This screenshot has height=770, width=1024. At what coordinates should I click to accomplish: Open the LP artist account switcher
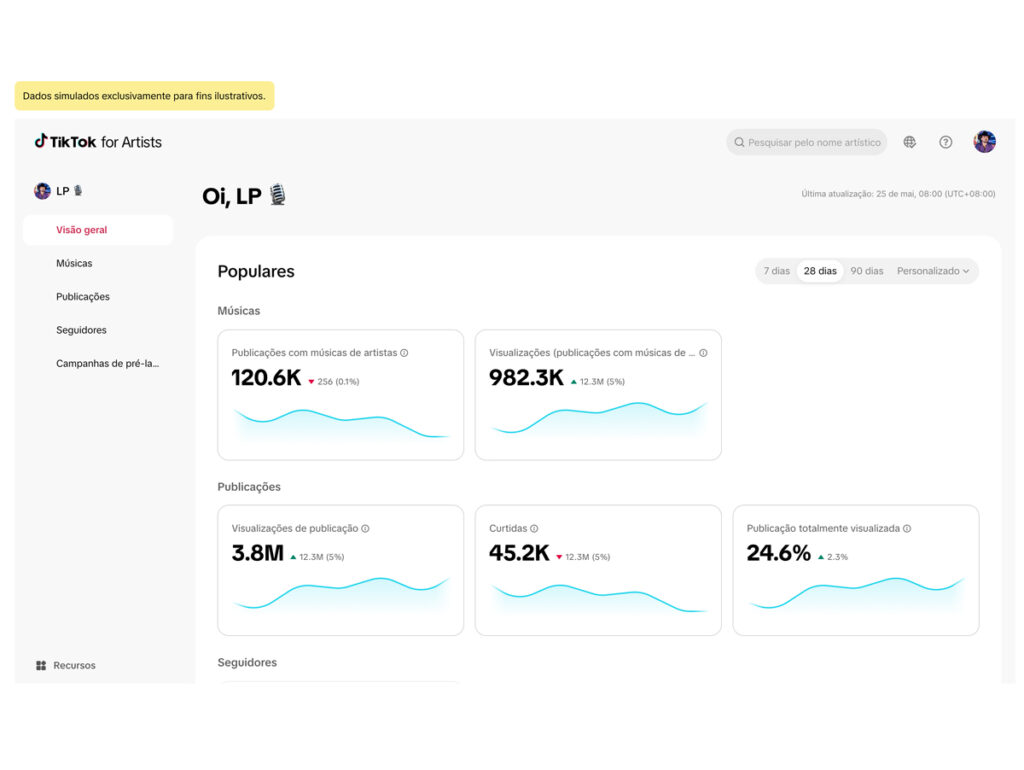point(58,191)
